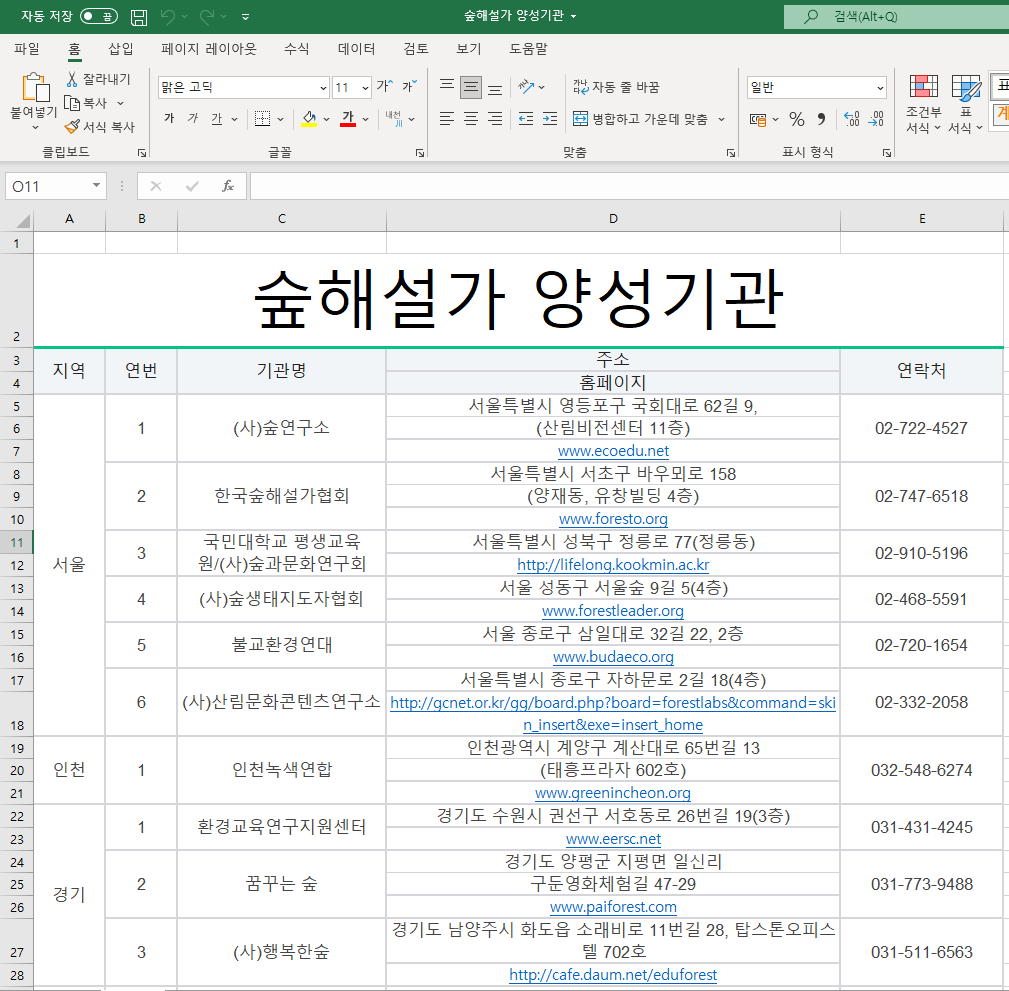This screenshot has height=991, width=1009.
Task: Open the 도움말 ribbon tab
Action: pos(528,48)
